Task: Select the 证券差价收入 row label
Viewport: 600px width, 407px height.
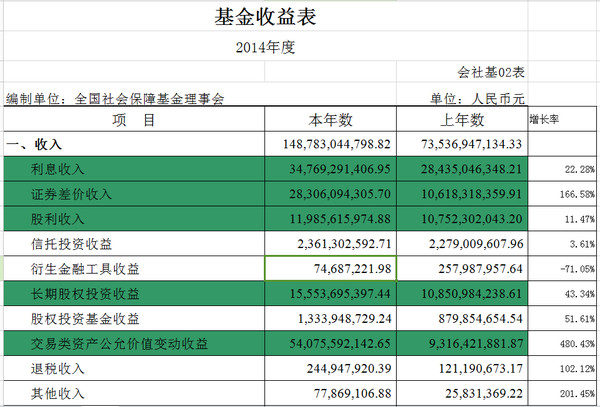Action: 134,194
